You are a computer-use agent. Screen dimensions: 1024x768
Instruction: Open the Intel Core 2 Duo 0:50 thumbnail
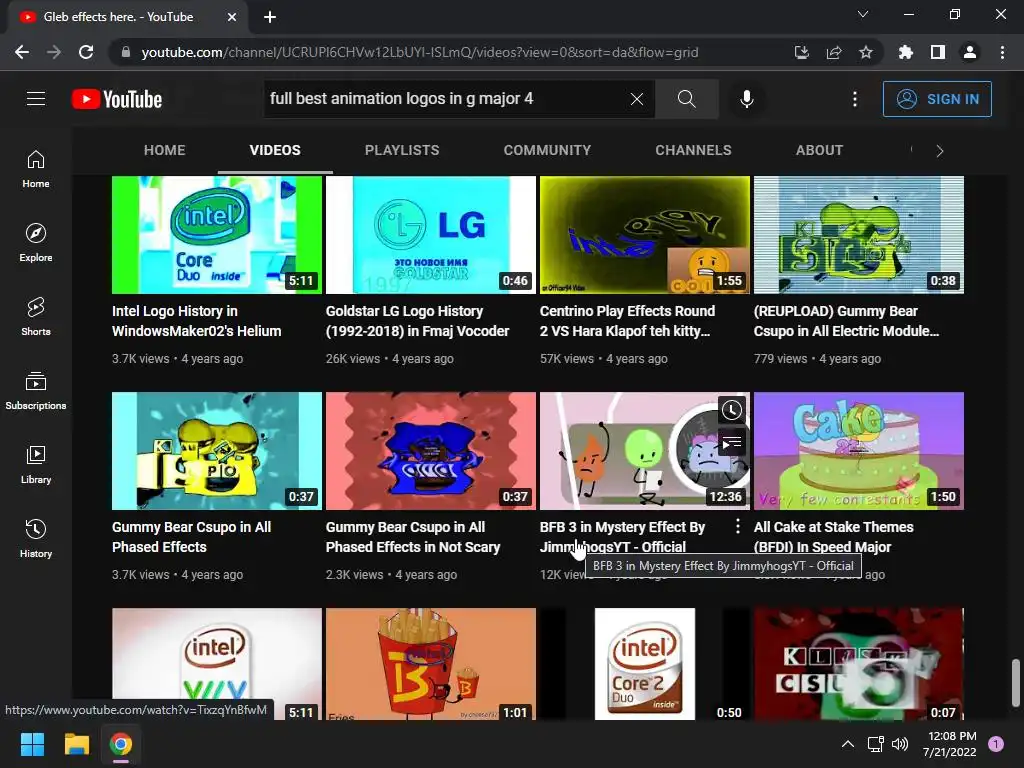(x=645, y=664)
